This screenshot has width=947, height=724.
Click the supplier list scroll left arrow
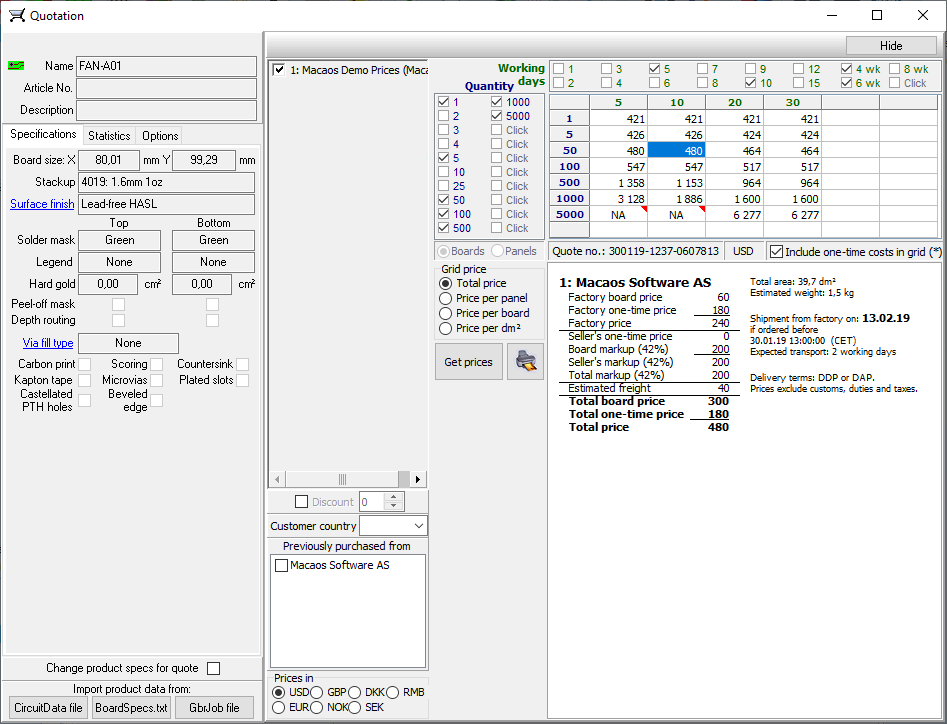click(x=277, y=479)
